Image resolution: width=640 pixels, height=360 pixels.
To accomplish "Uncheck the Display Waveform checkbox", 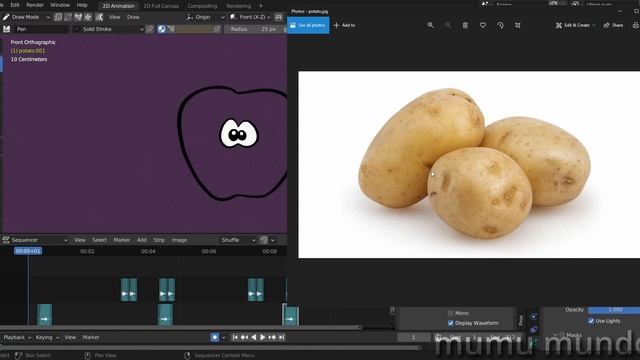I will pos(451,323).
